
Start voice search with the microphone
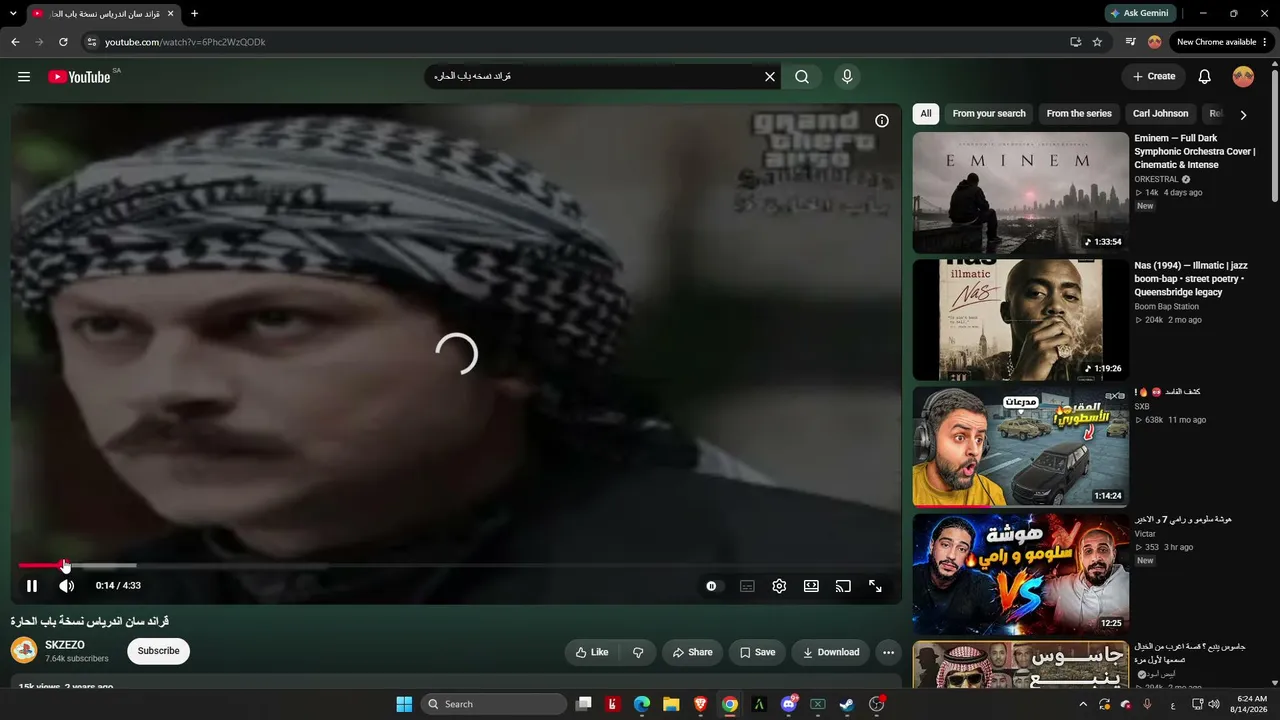pyautogui.click(x=847, y=77)
